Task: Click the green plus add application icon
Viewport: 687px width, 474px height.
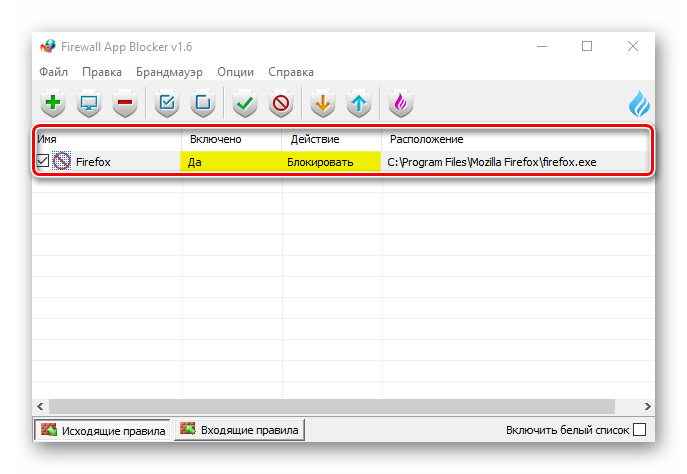Action: point(53,103)
